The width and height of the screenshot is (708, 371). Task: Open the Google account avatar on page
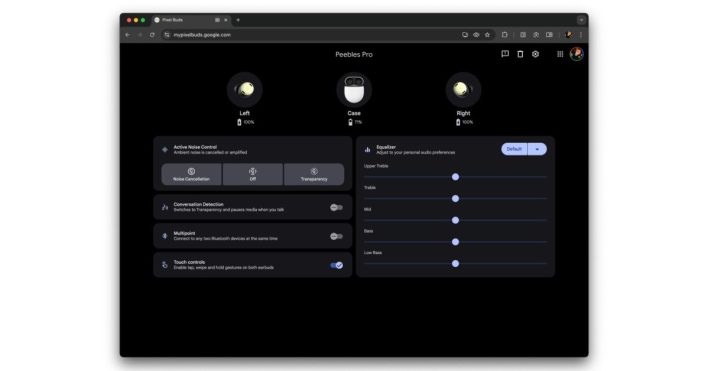[577, 54]
